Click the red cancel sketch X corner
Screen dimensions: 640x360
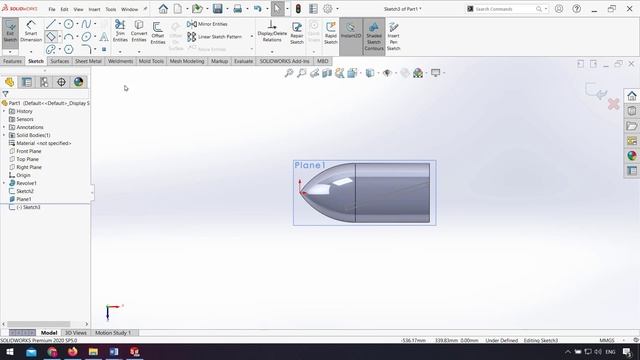[x=613, y=104]
